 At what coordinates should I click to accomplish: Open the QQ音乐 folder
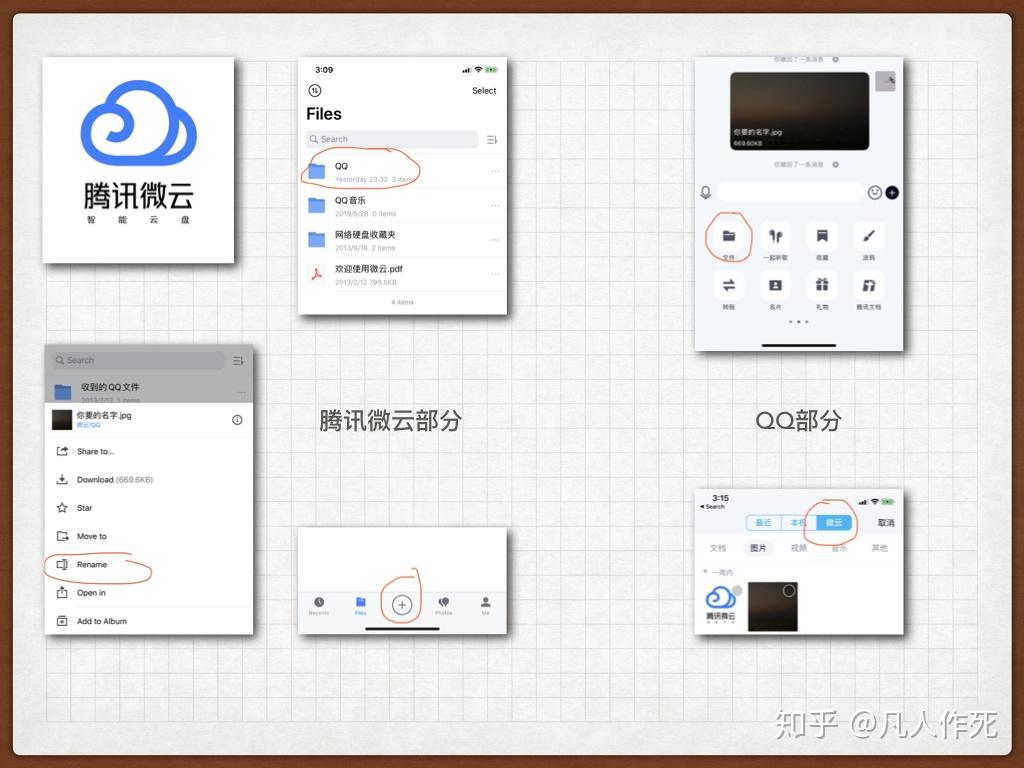[x=402, y=206]
